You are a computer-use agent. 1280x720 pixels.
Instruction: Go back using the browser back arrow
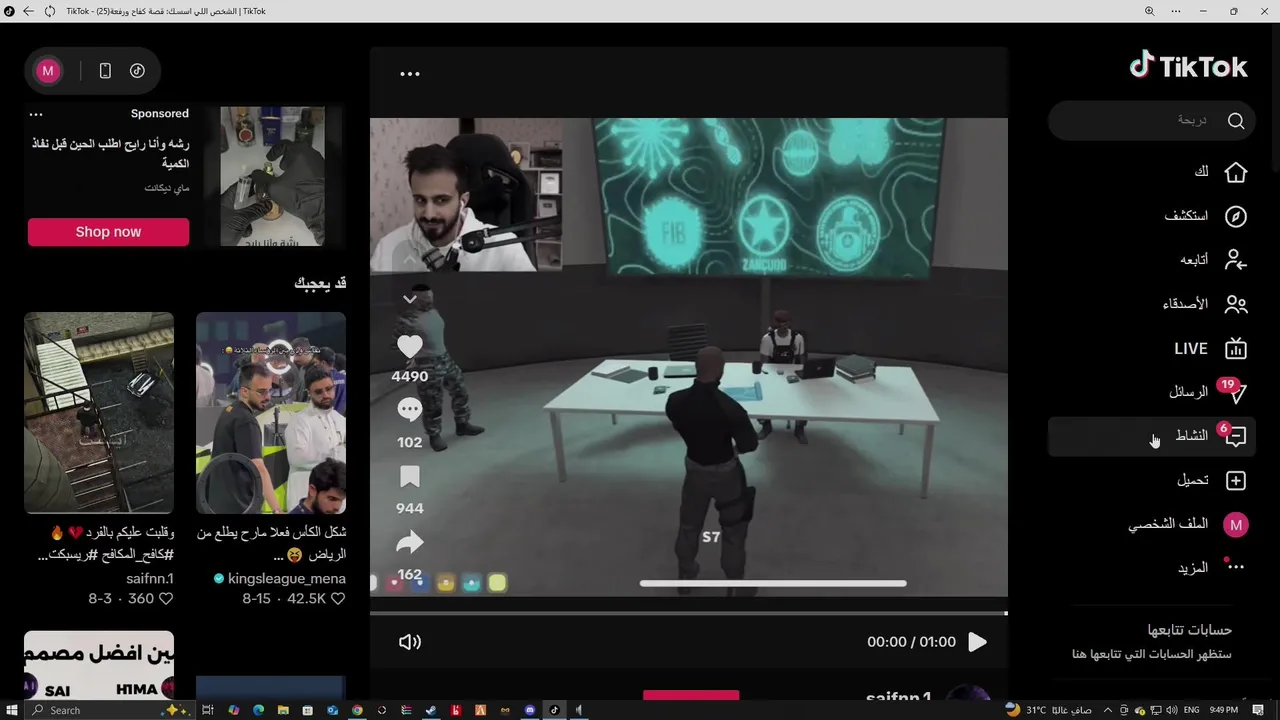pyautogui.click(x=28, y=11)
